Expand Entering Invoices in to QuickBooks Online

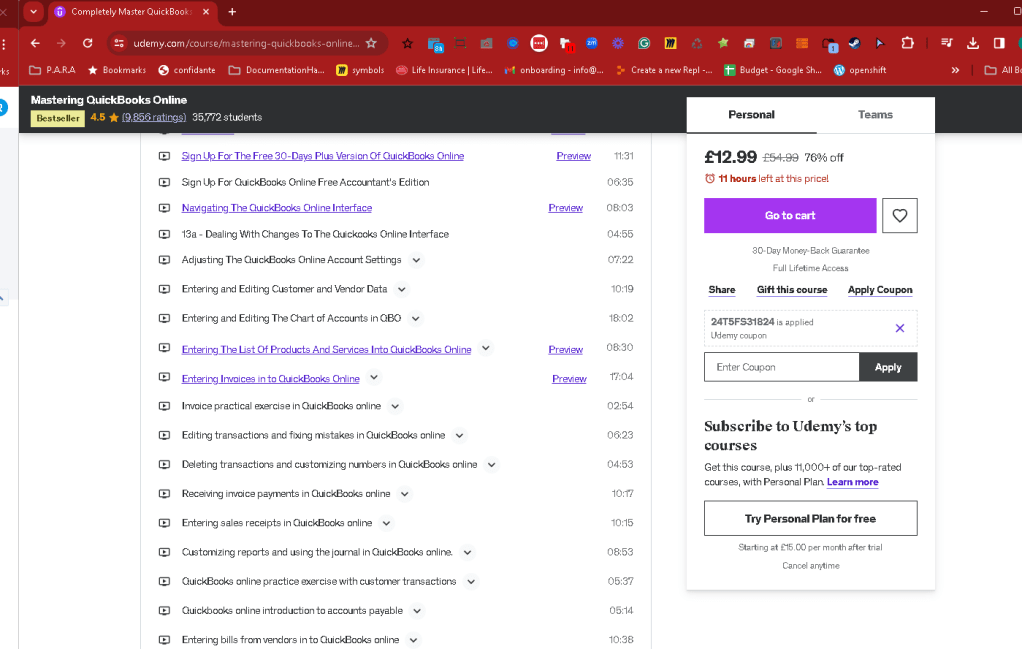[373, 377]
